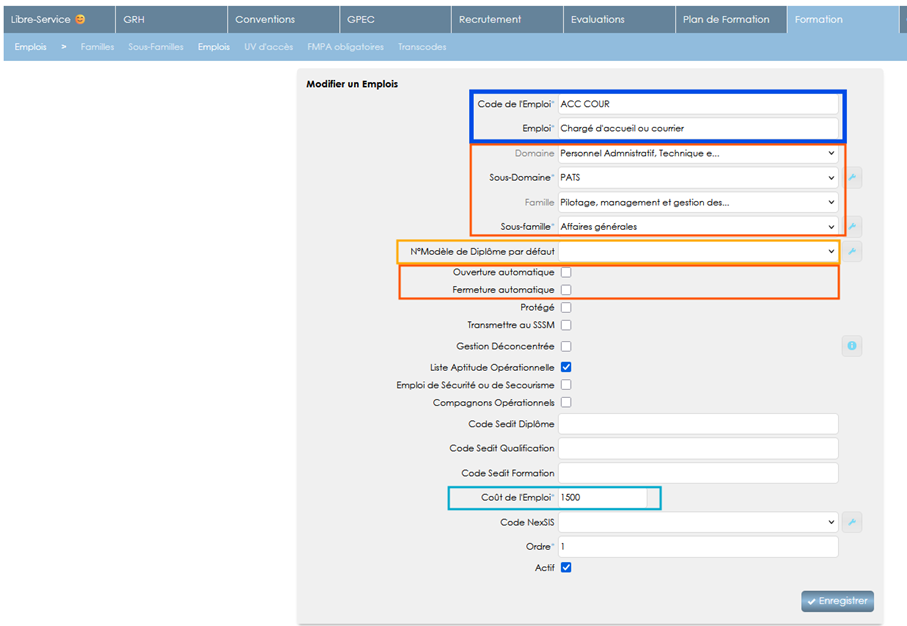Click the wrench icon beside Sous-famille
Viewport: 907px width, 626px height.
pyautogui.click(x=851, y=226)
